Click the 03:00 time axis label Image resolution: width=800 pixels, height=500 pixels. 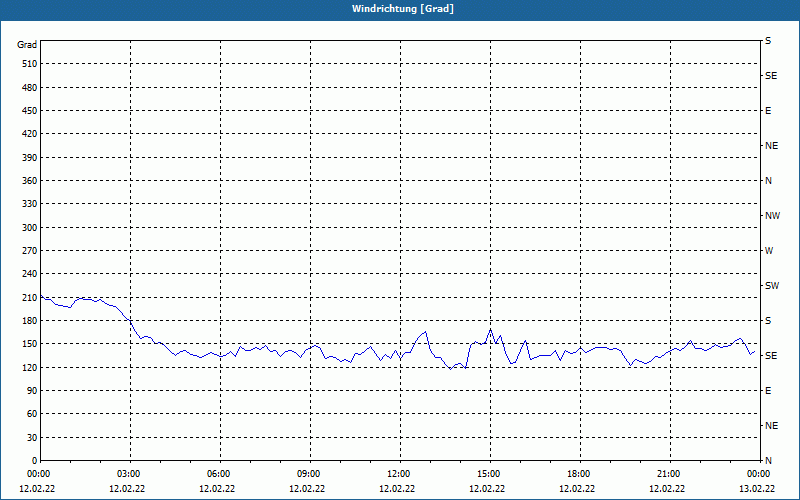(x=127, y=474)
